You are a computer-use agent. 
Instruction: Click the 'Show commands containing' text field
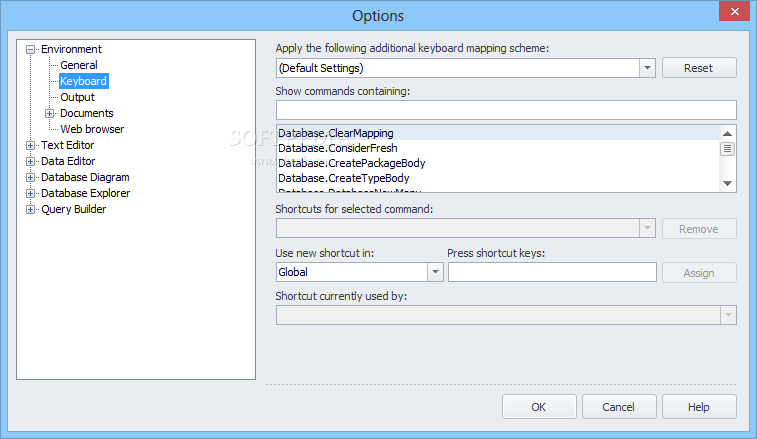506,110
